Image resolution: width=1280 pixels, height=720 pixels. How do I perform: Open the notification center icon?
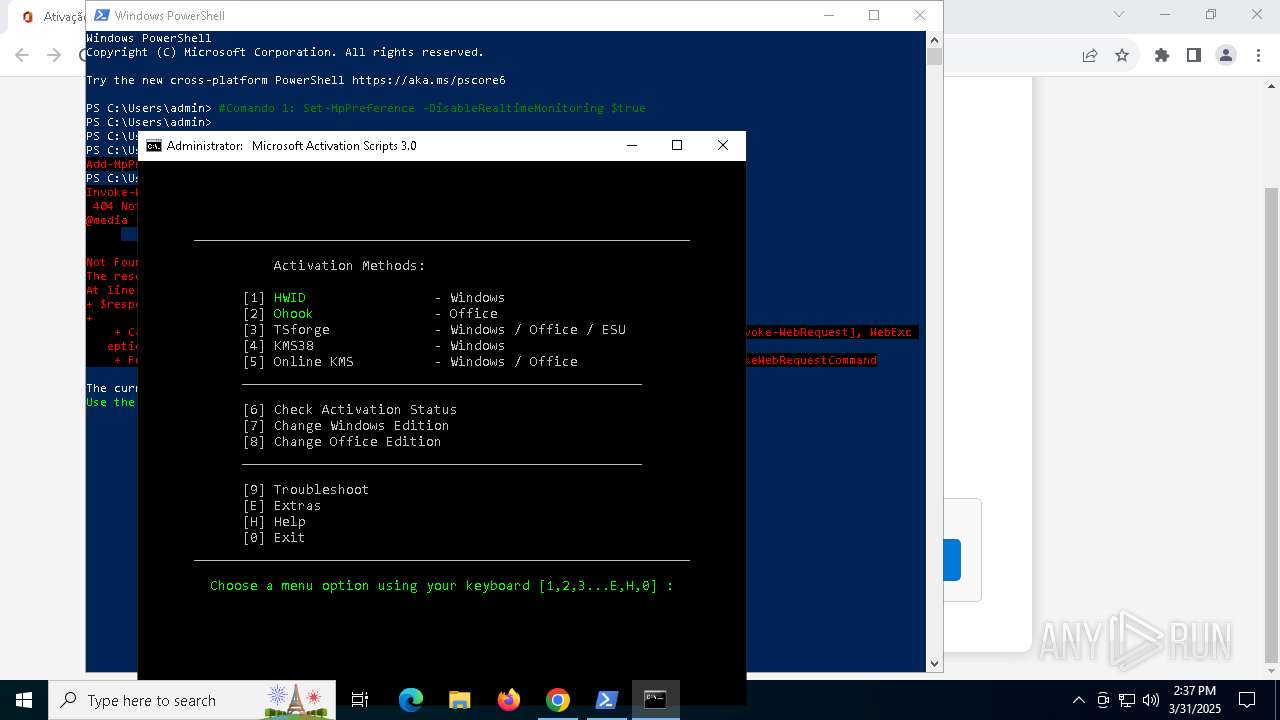[x=1247, y=700]
